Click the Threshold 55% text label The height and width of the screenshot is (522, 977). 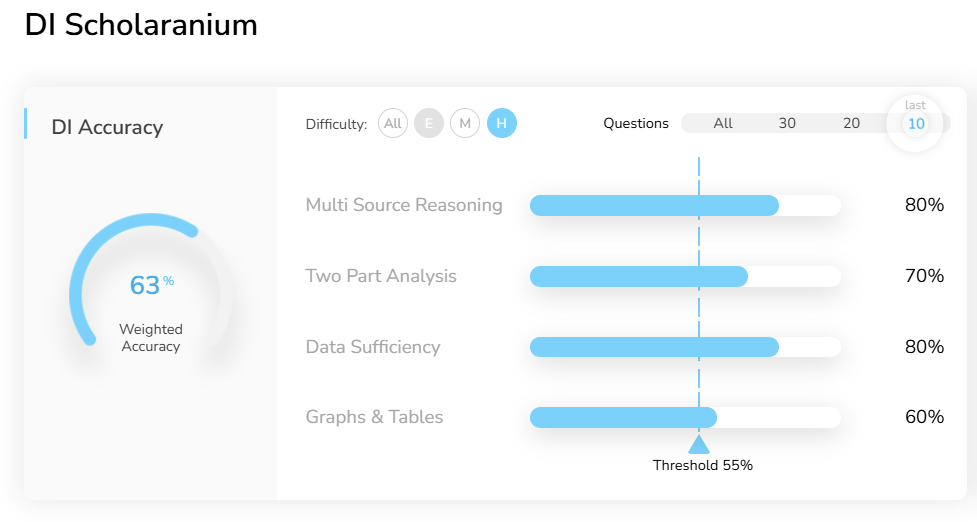[x=703, y=465]
